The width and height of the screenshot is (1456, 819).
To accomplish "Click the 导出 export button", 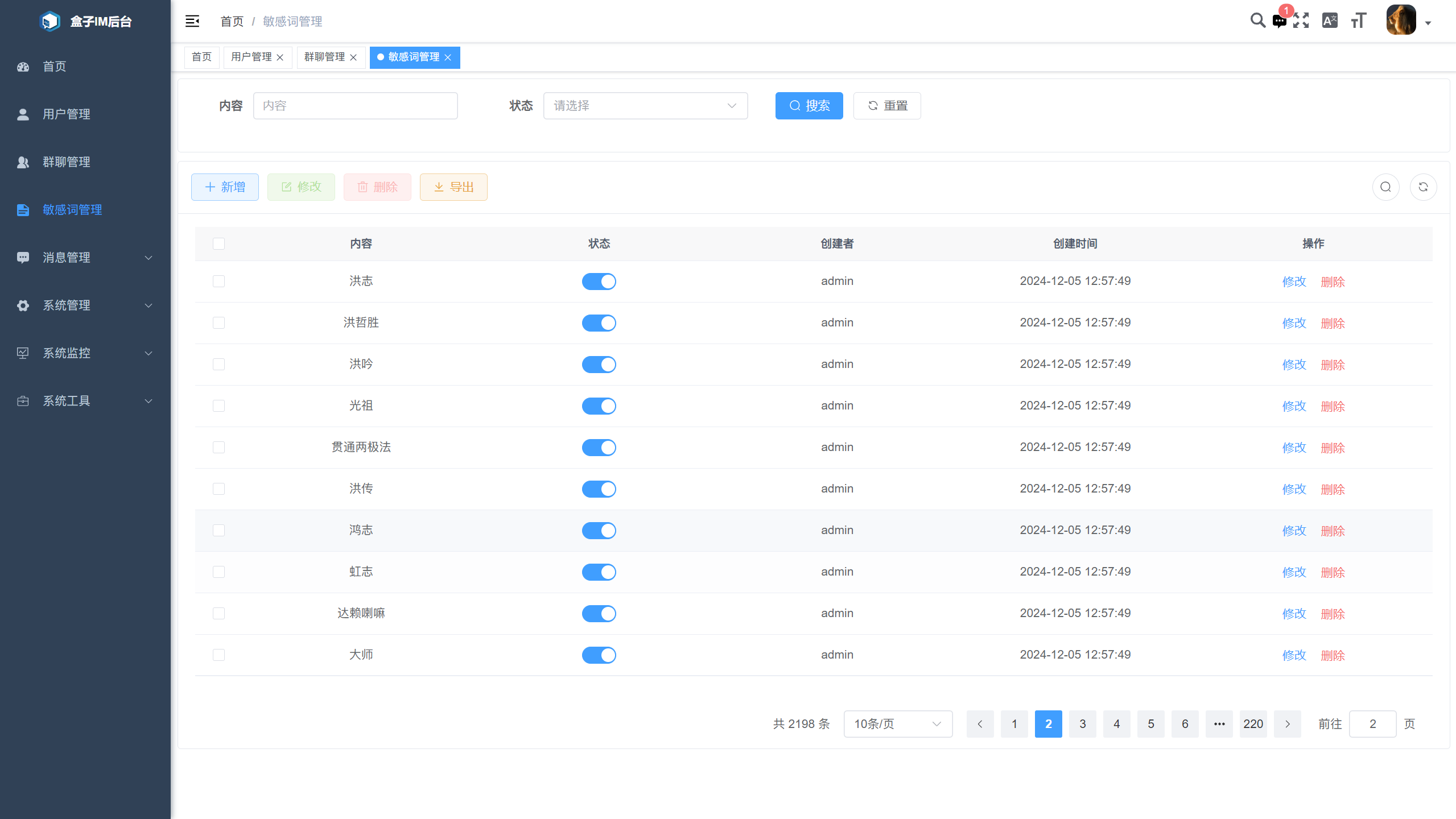I will pos(453,187).
